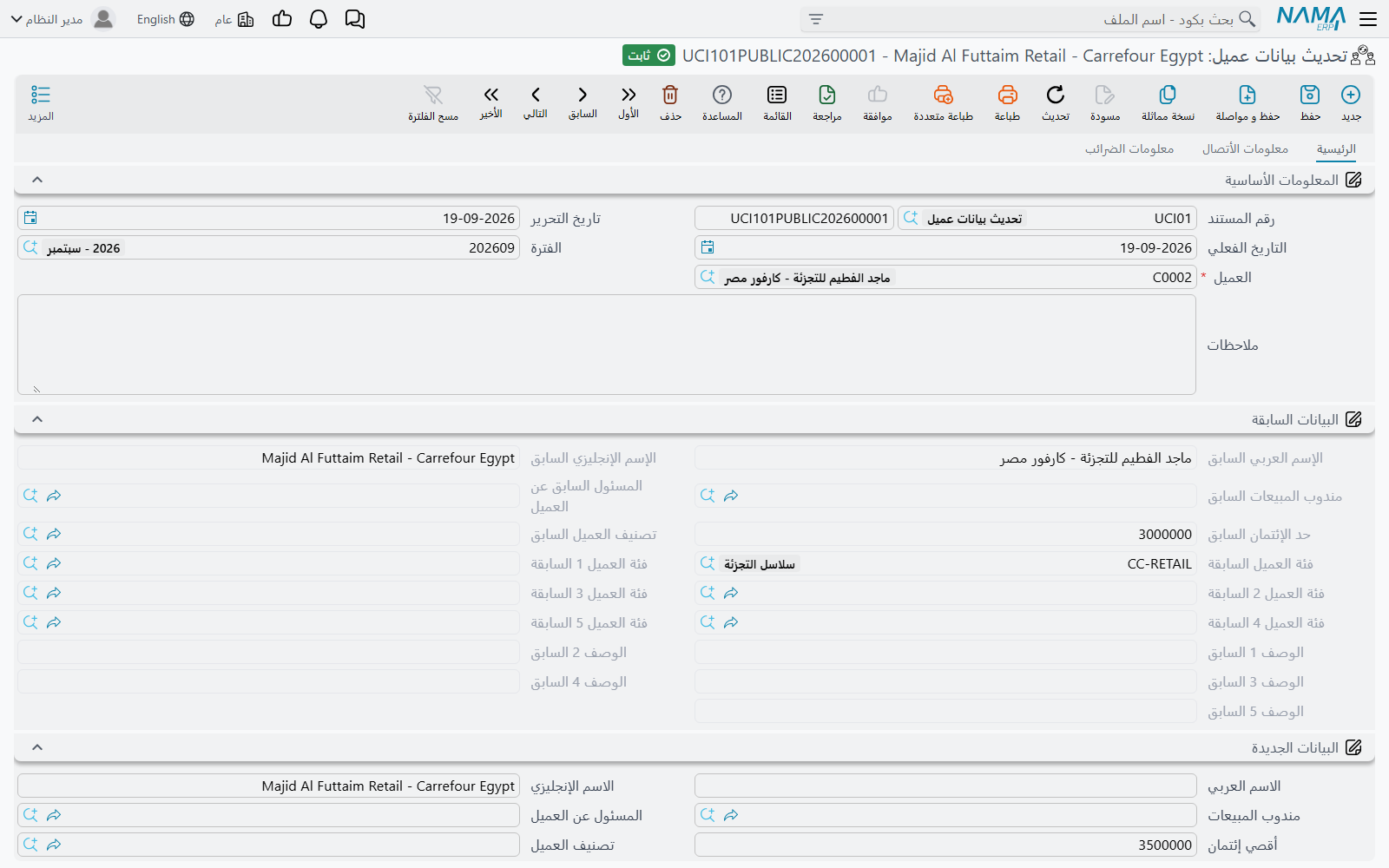Click the new الاسم الإنجليزي field
Screen dimensions: 1389x868
pyautogui.click(x=268, y=786)
